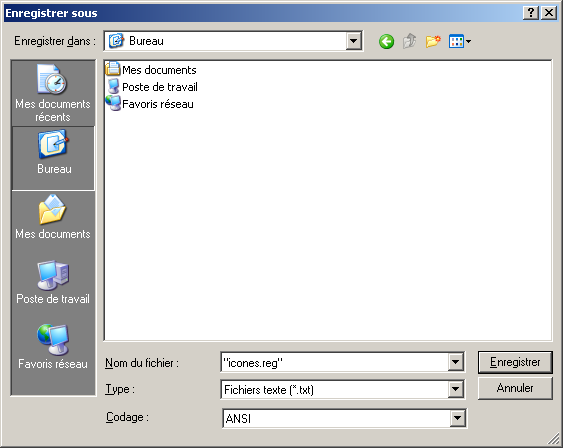The height and width of the screenshot is (448, 563).
Task: Expand the Nom du fichier dropdown arrow
Action: point(455,362)
